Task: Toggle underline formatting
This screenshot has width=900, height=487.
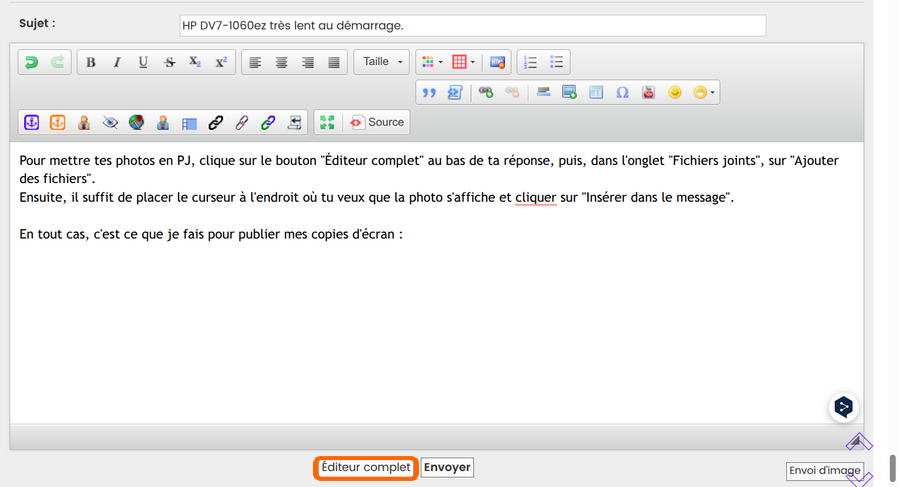Action: [143, 62]
